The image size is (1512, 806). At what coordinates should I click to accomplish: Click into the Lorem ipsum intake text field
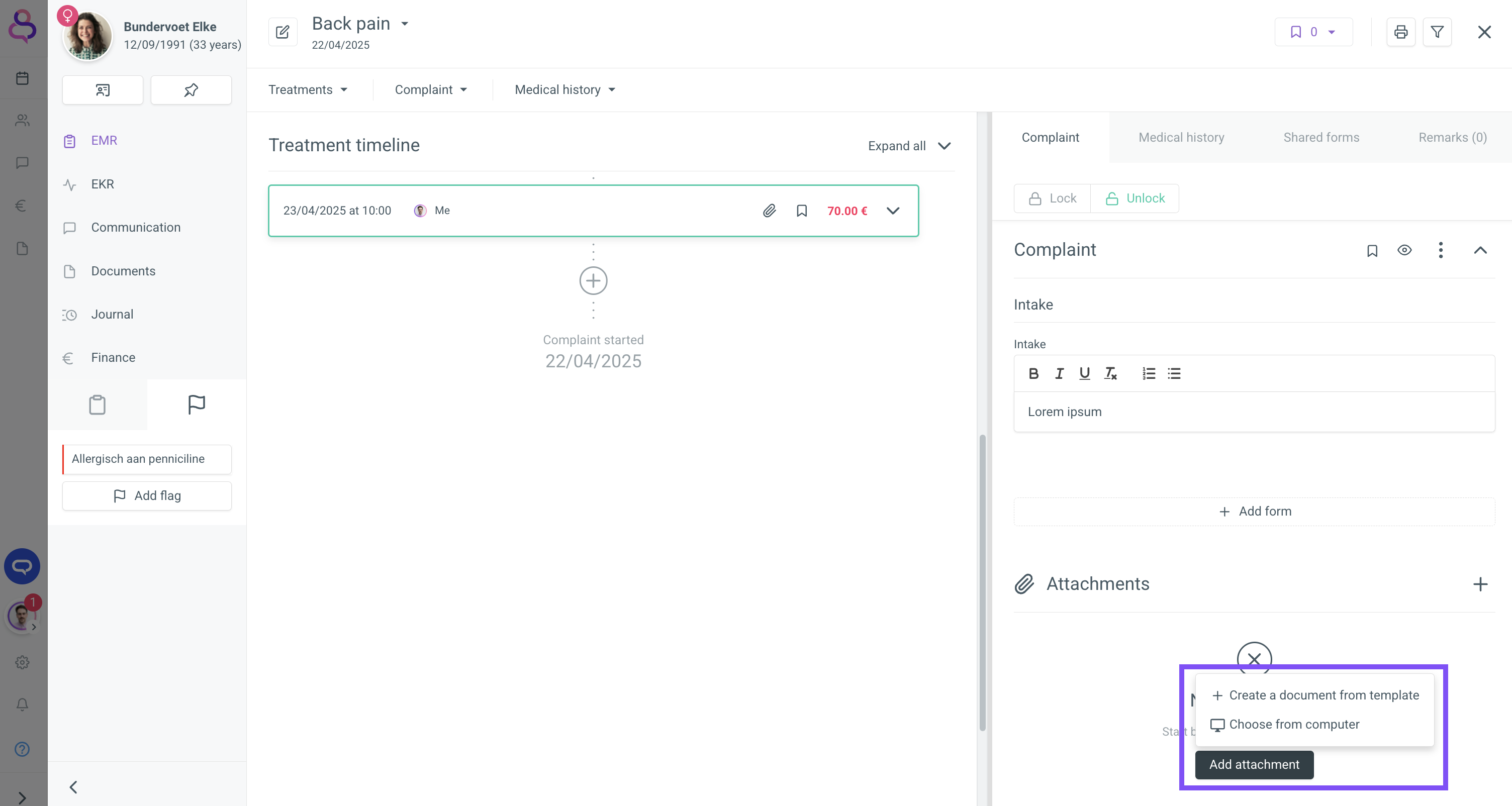click(x=1254, y=412)
